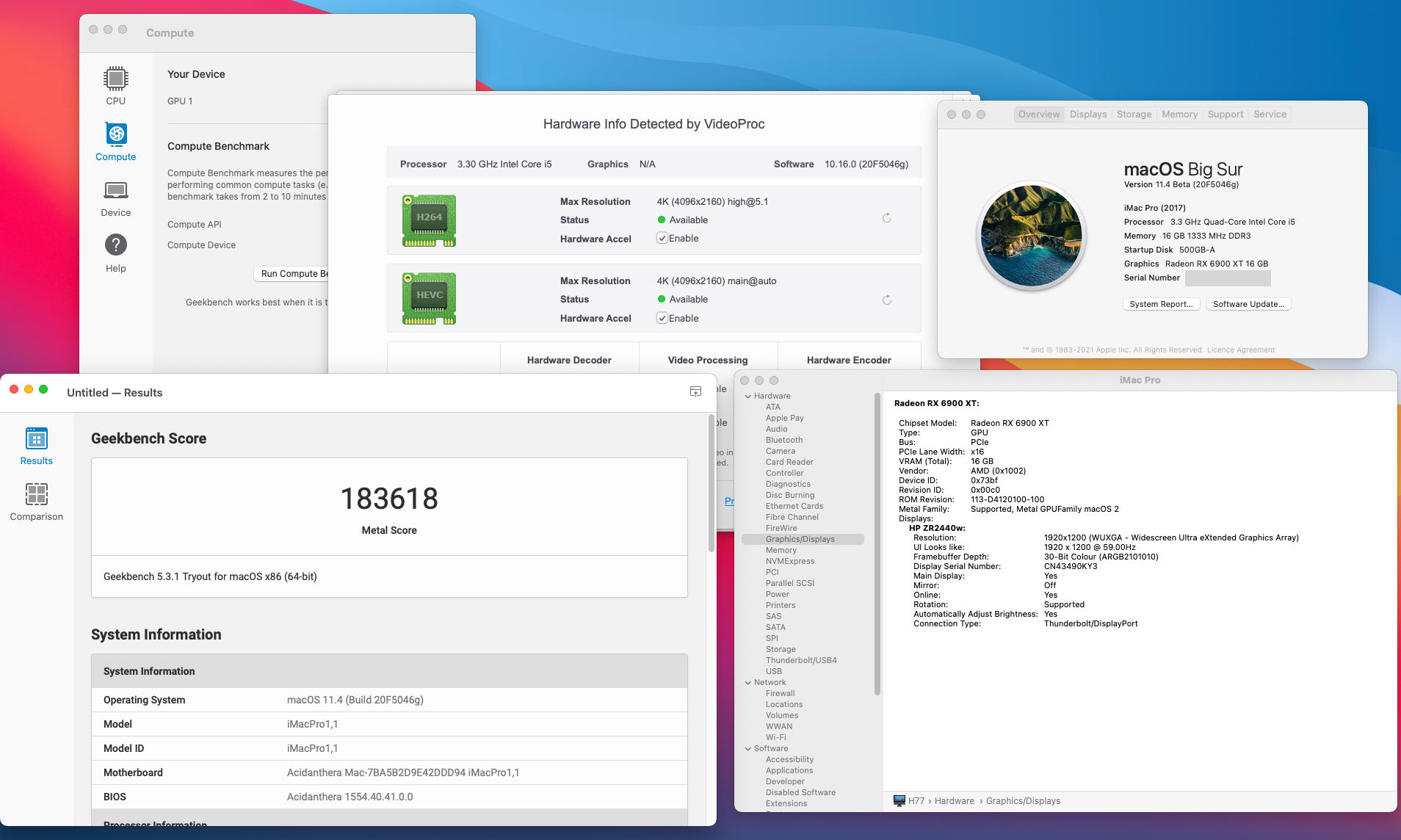Select Apple Pay in hardware list
Viewport: 1401px width, 840px height.
pyautogui.click(x=785, y=419)
